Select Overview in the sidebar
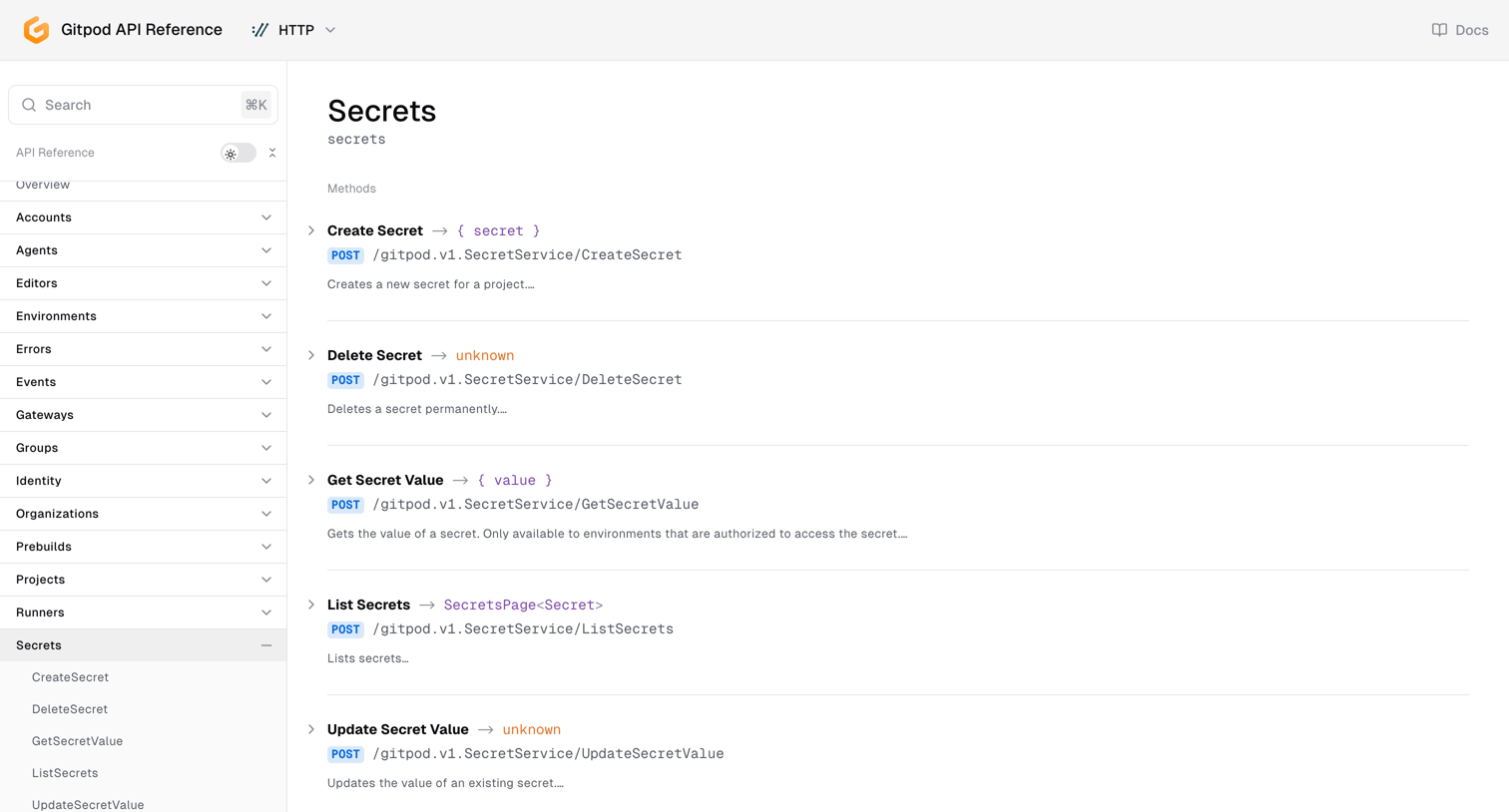 (x=43, y=186)
